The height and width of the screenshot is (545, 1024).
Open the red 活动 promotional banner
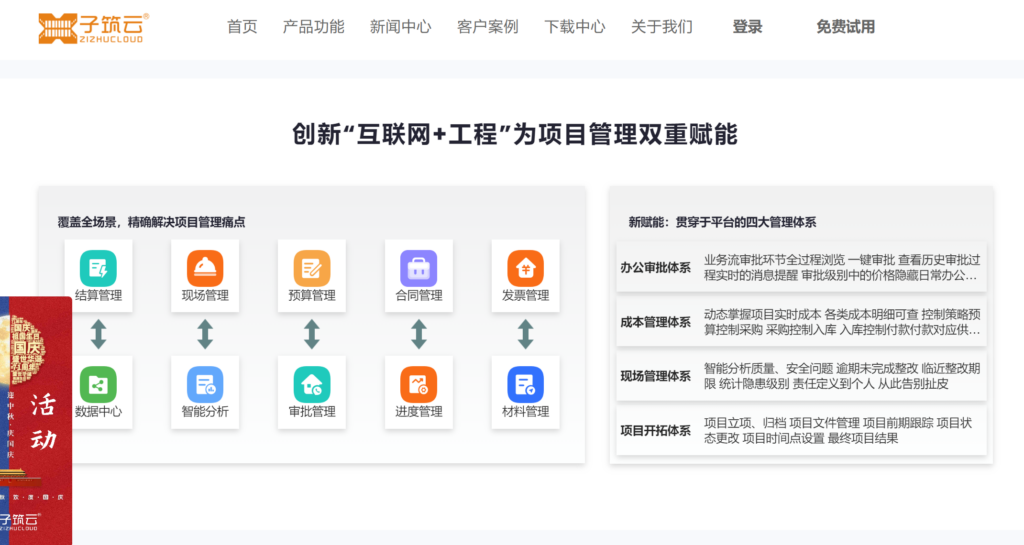[x=36, y=420]
